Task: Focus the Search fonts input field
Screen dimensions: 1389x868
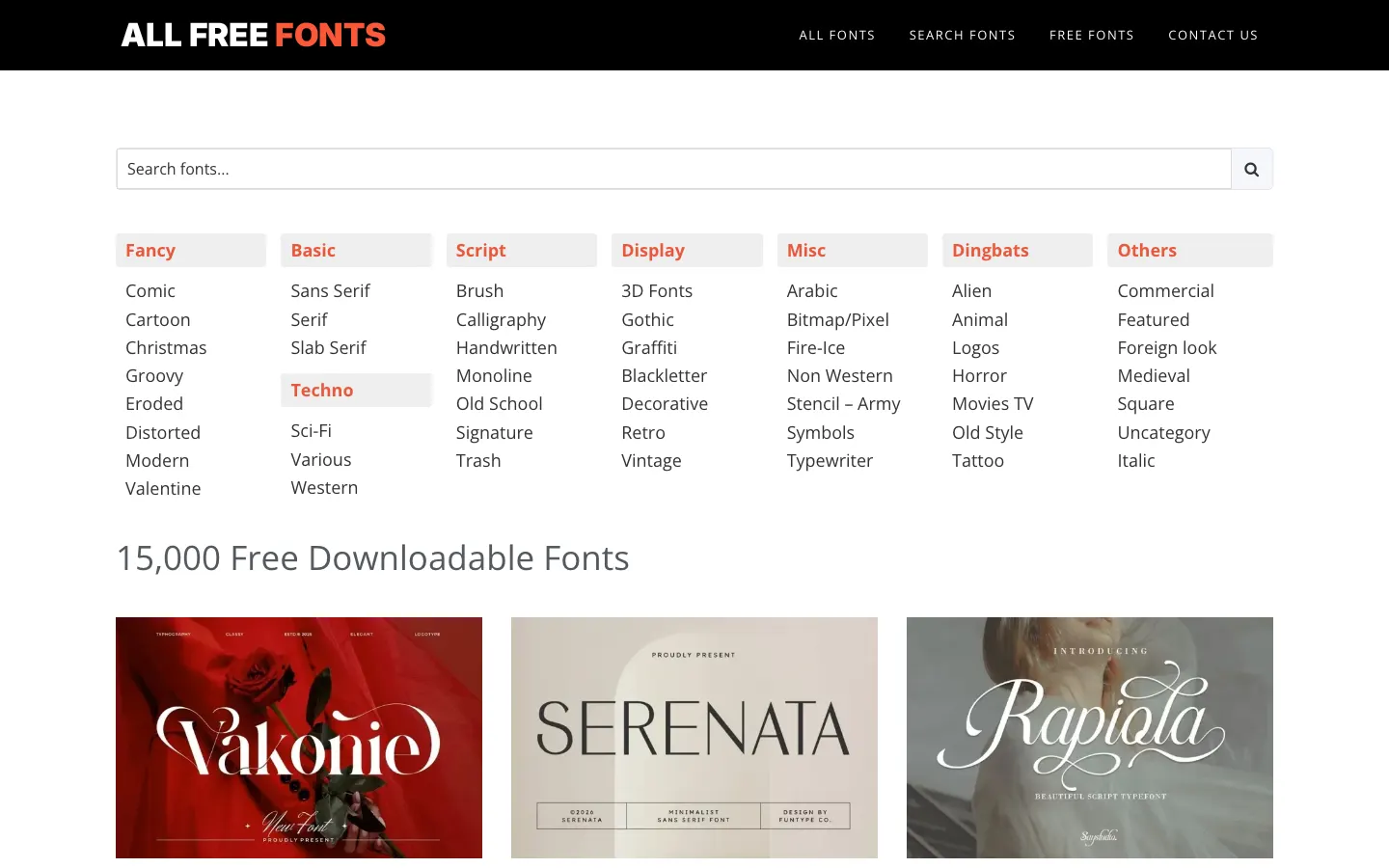Action: pyautogui.click(x=673, y=169)
